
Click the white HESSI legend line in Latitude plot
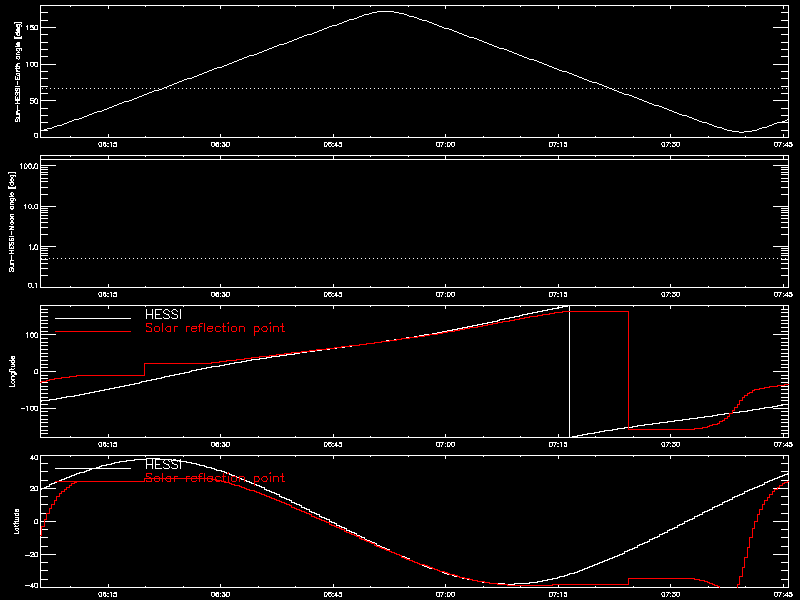pyautogui.click(x=93, y=468)
